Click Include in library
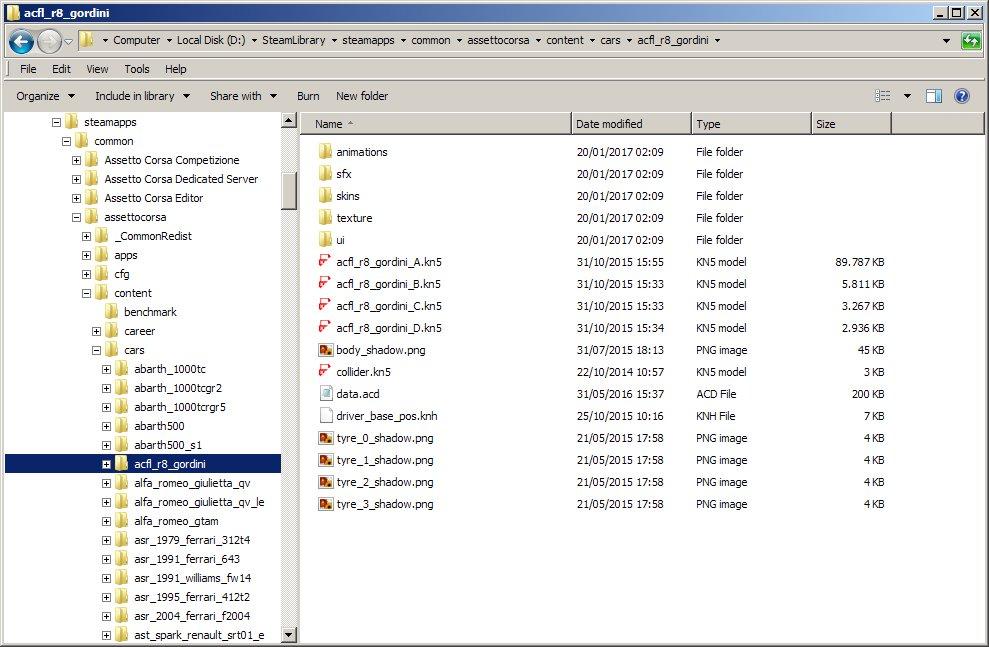Image resolution: width=989 pixels, height=647 pixels. [142, 96]
